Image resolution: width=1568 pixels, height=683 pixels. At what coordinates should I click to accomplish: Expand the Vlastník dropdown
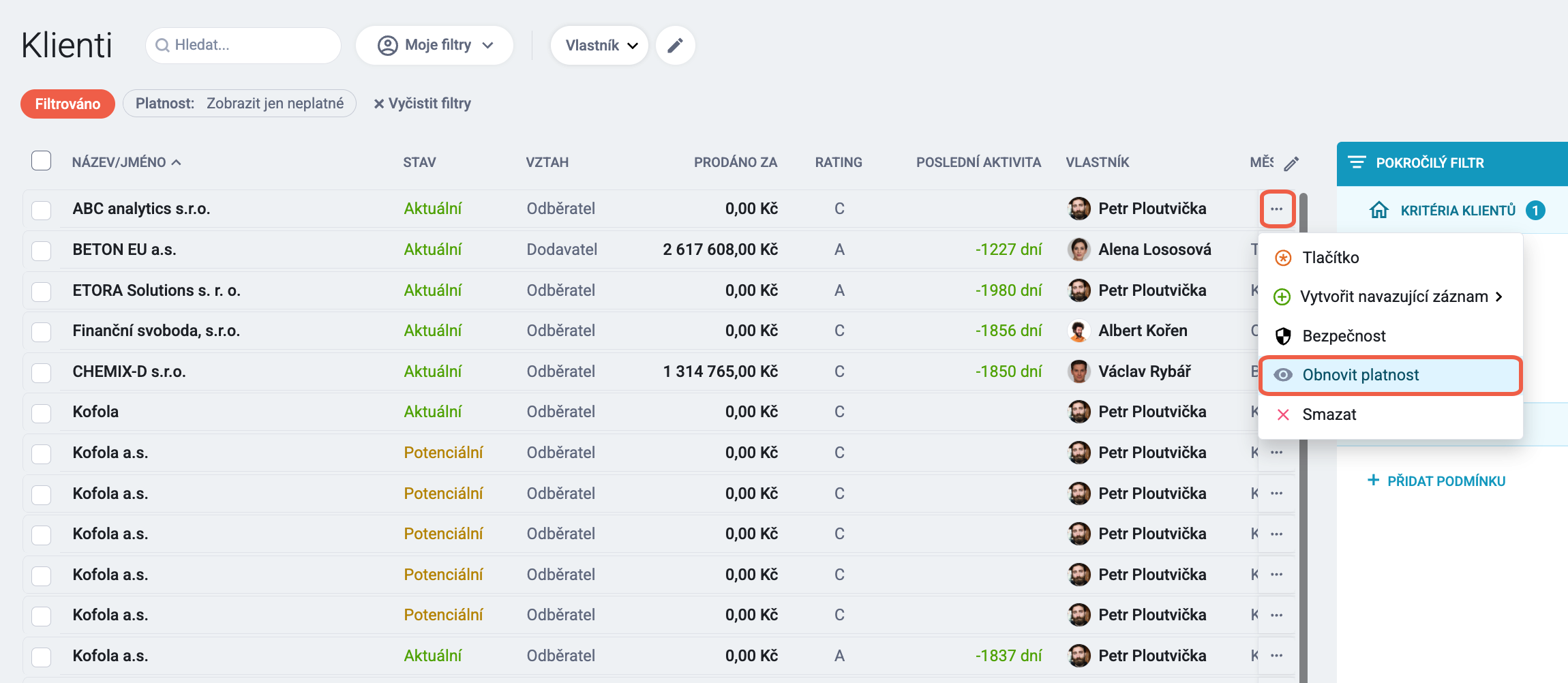coord(599,46)
